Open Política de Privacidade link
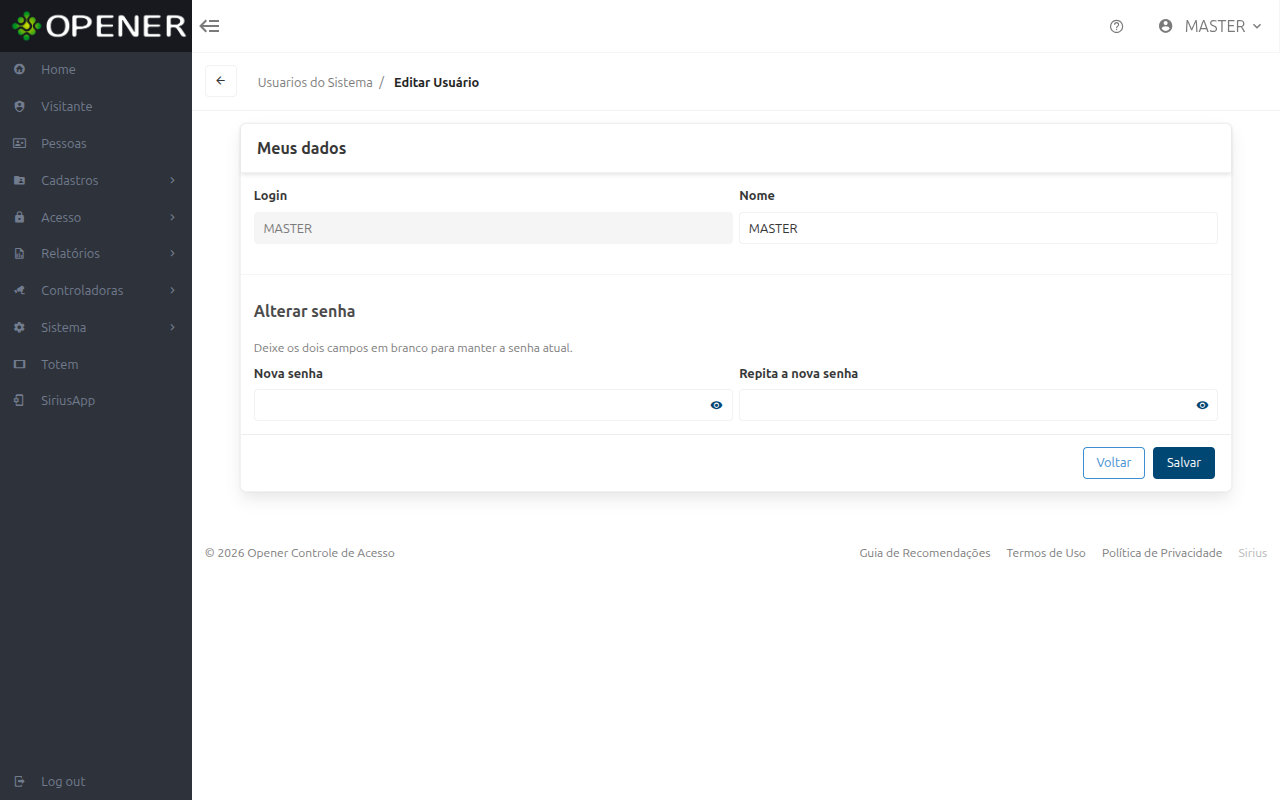The image size is (1280, 800). click(x=1162, y=553)
